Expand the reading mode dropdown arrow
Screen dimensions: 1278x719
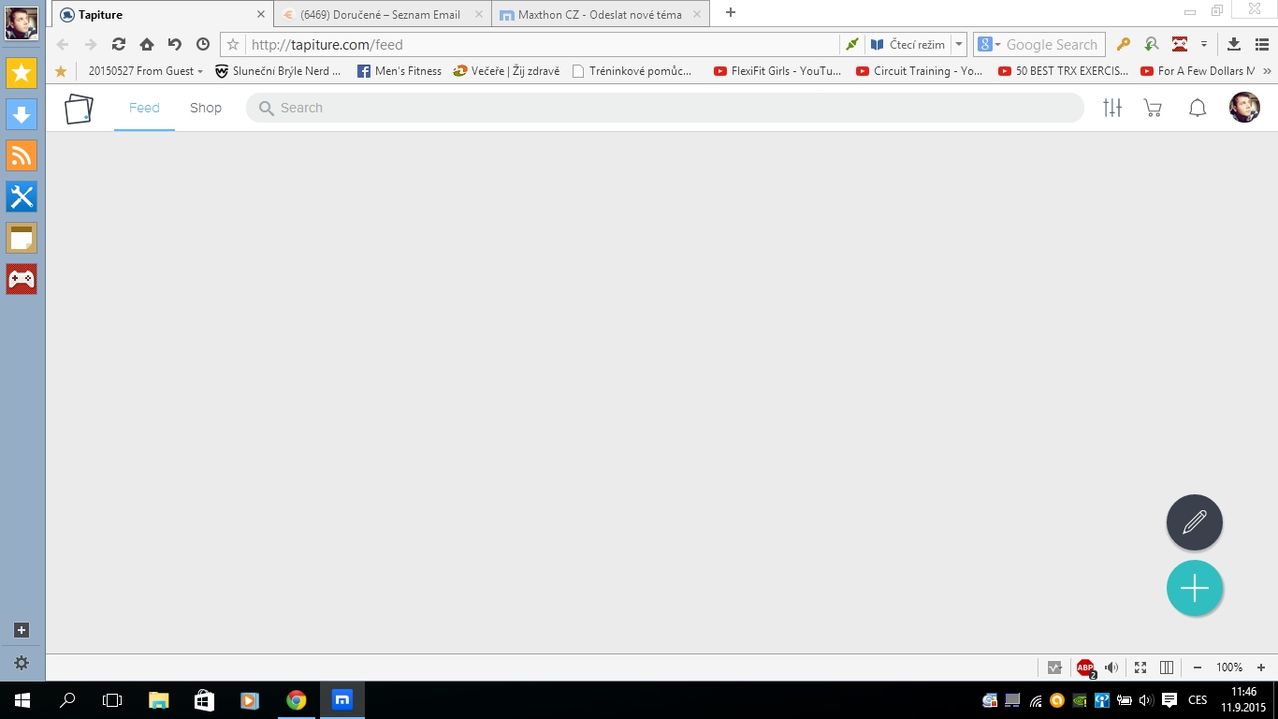(957, 44)
